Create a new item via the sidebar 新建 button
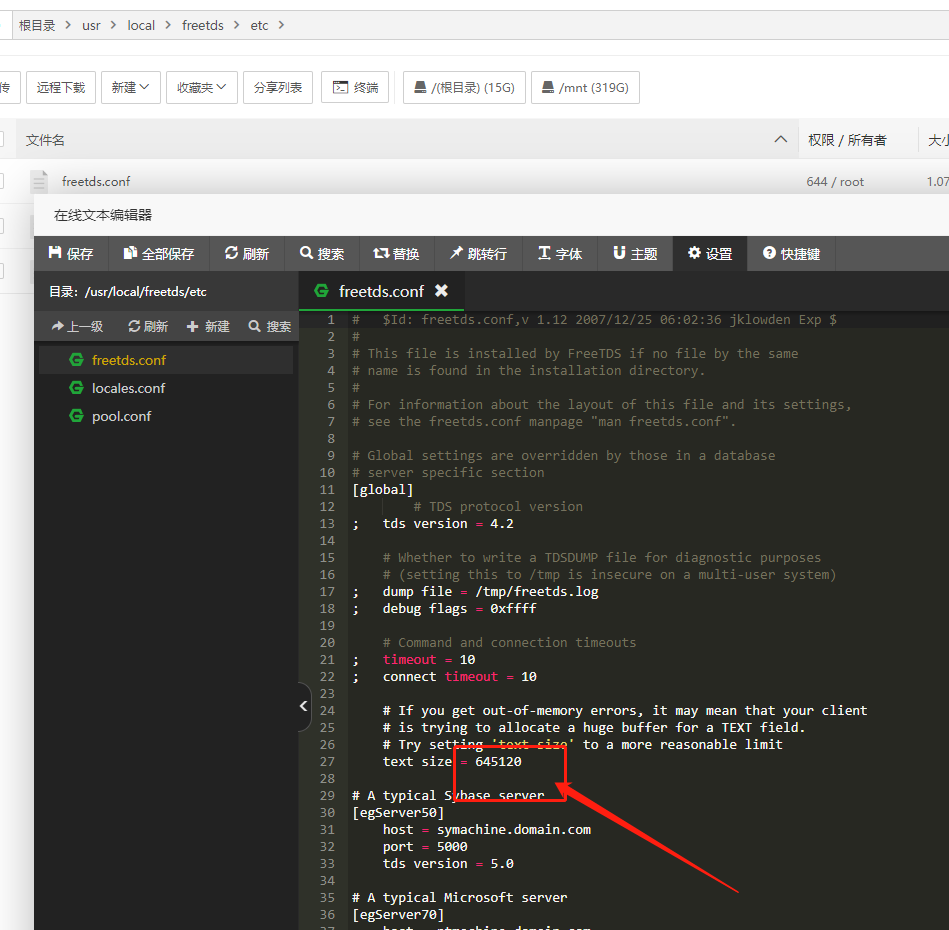Image resolution: width=949 pixels, height=930 pixels. point(208,327)
